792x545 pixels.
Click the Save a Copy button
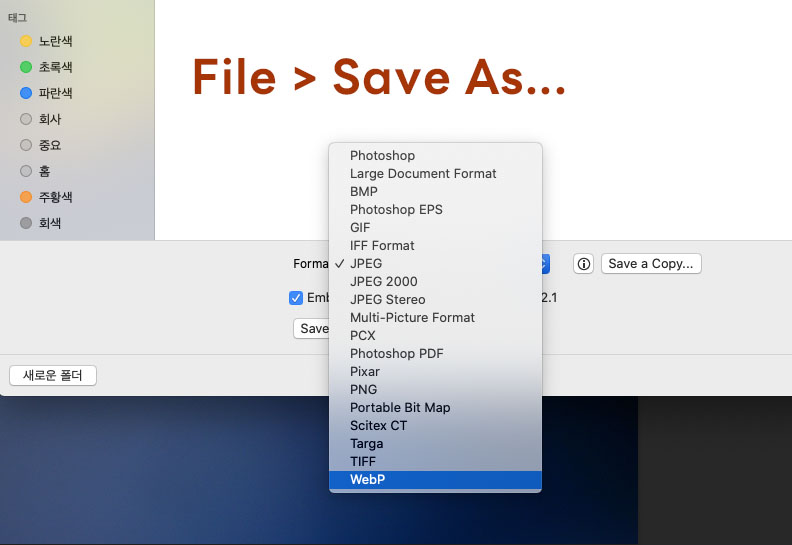tap(651, 264)
